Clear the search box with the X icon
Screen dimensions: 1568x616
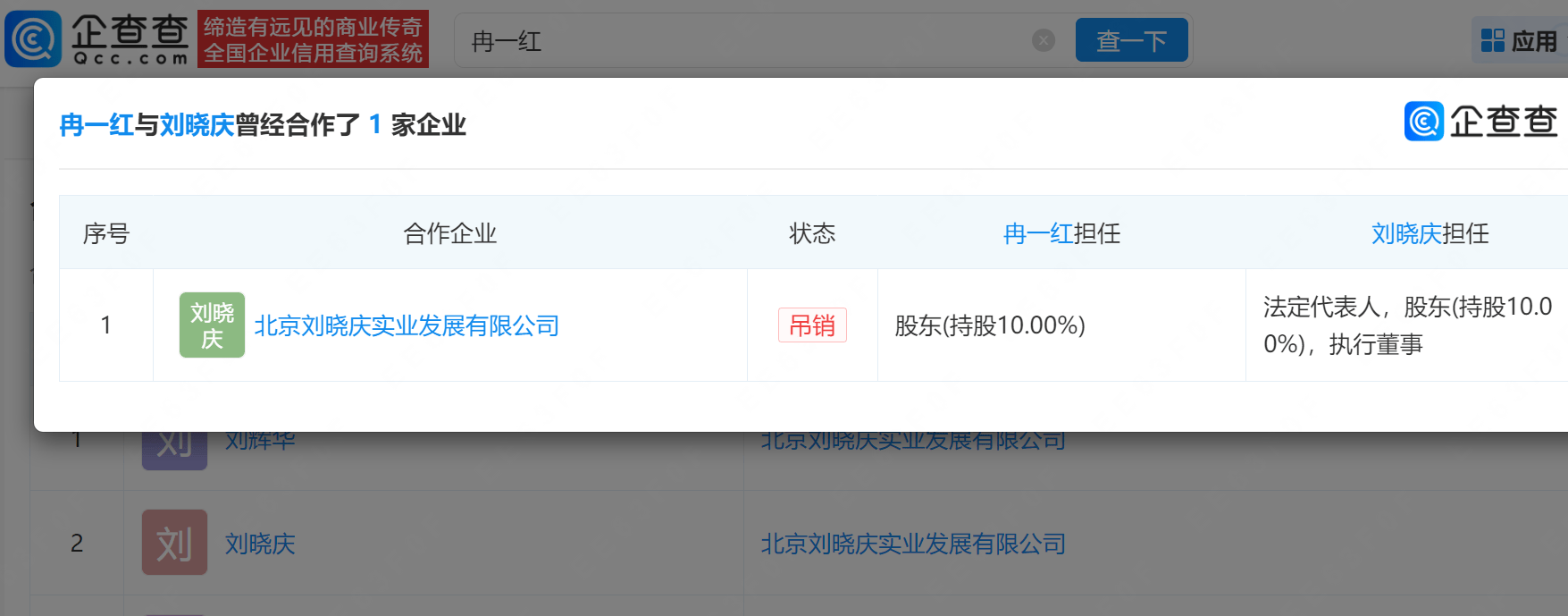pos(1044,40)
